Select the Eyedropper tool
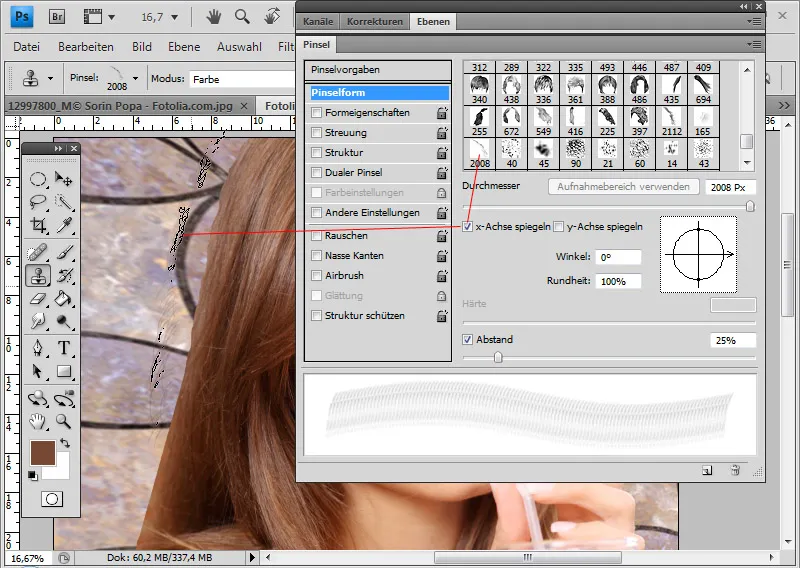Viewport: 800px width, 568px height. (64, 225)
